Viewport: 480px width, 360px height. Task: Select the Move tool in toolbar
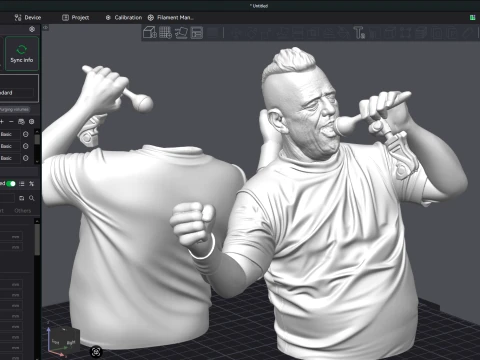point(237,33)
